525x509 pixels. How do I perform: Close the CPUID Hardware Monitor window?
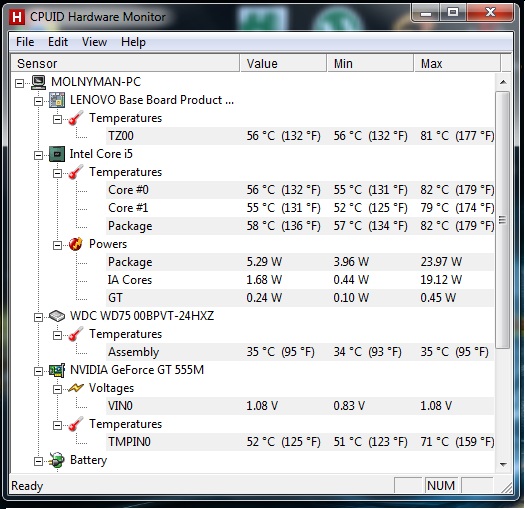pos(490,13)
